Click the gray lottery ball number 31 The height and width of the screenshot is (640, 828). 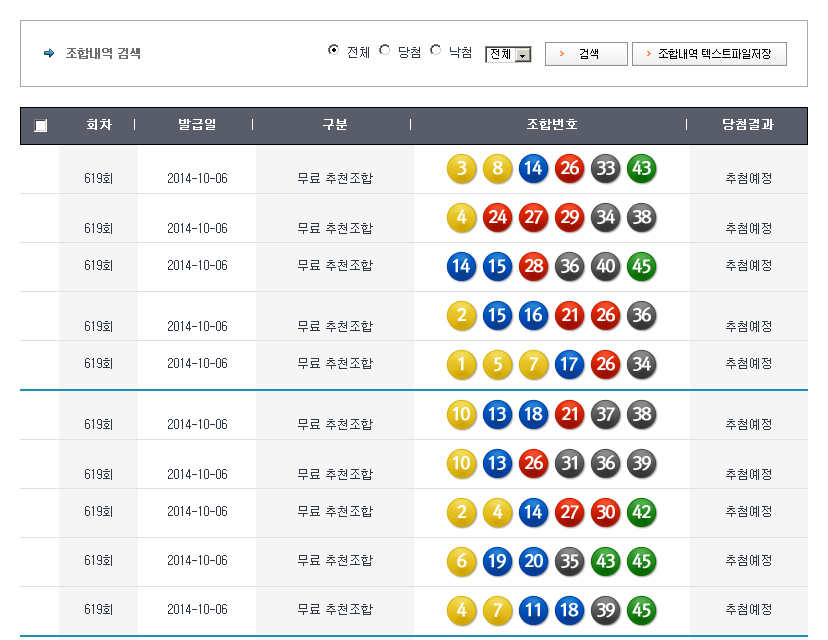[569, 463]
